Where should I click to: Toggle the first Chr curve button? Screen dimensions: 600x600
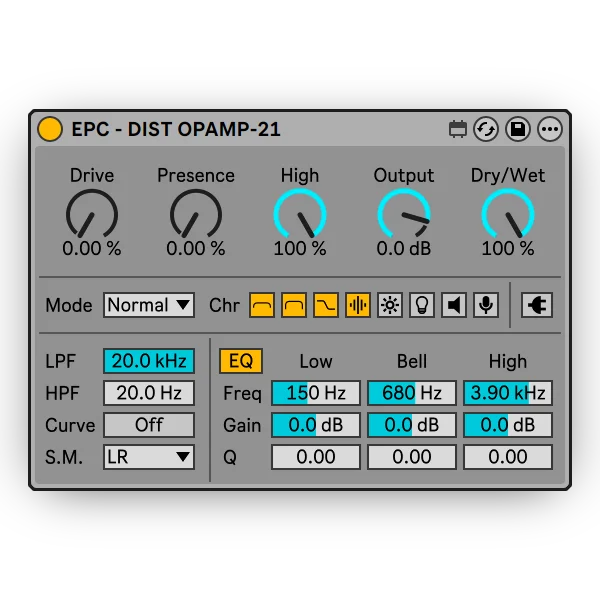(262, 305)
